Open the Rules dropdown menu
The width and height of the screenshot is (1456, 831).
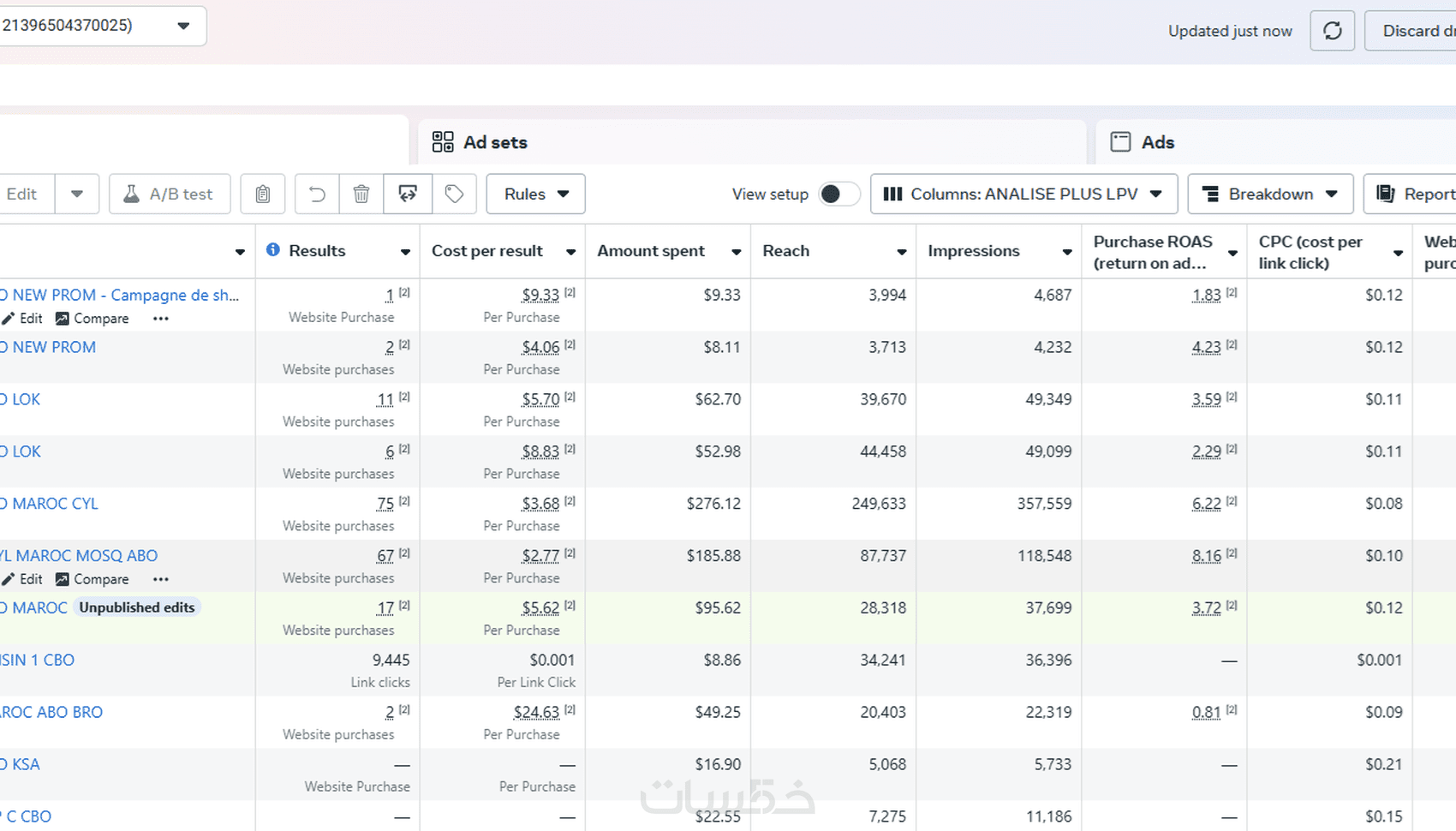pos(535,194)
